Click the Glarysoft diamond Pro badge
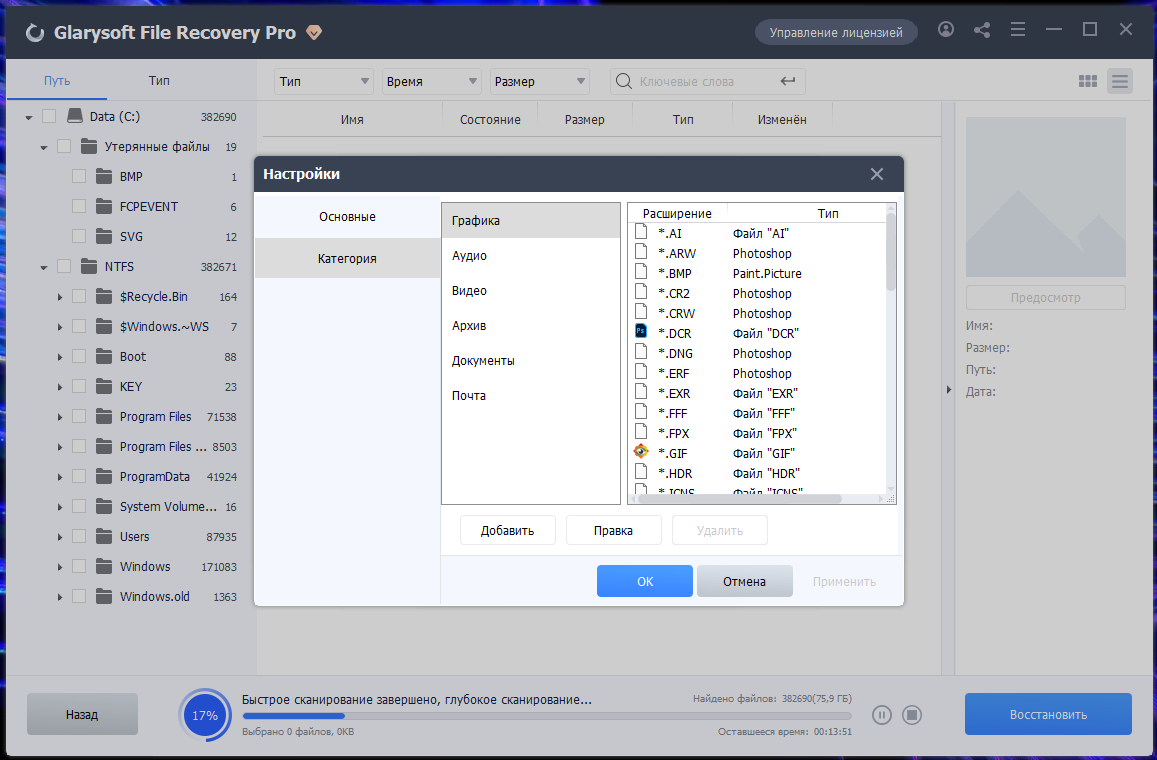This screenshot has width=1157, height=760. pos(314,32)
